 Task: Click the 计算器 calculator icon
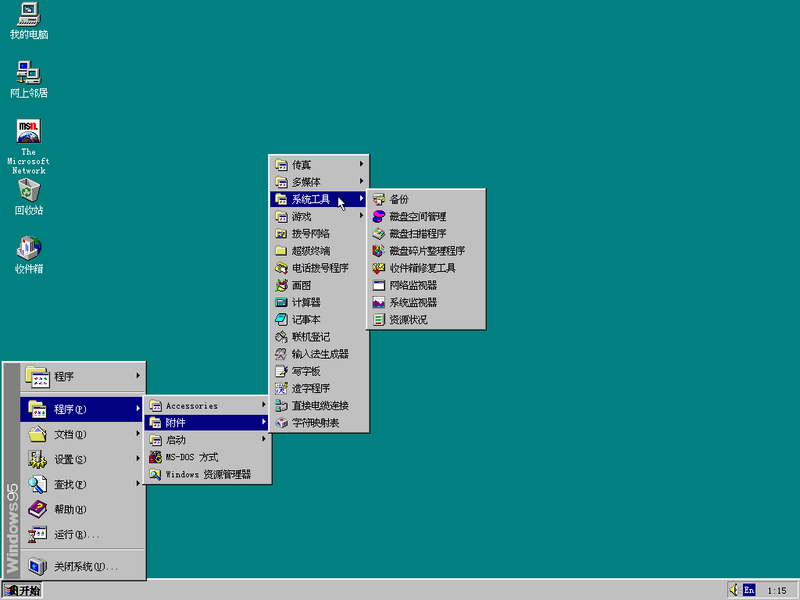click(x=281, y=303)
